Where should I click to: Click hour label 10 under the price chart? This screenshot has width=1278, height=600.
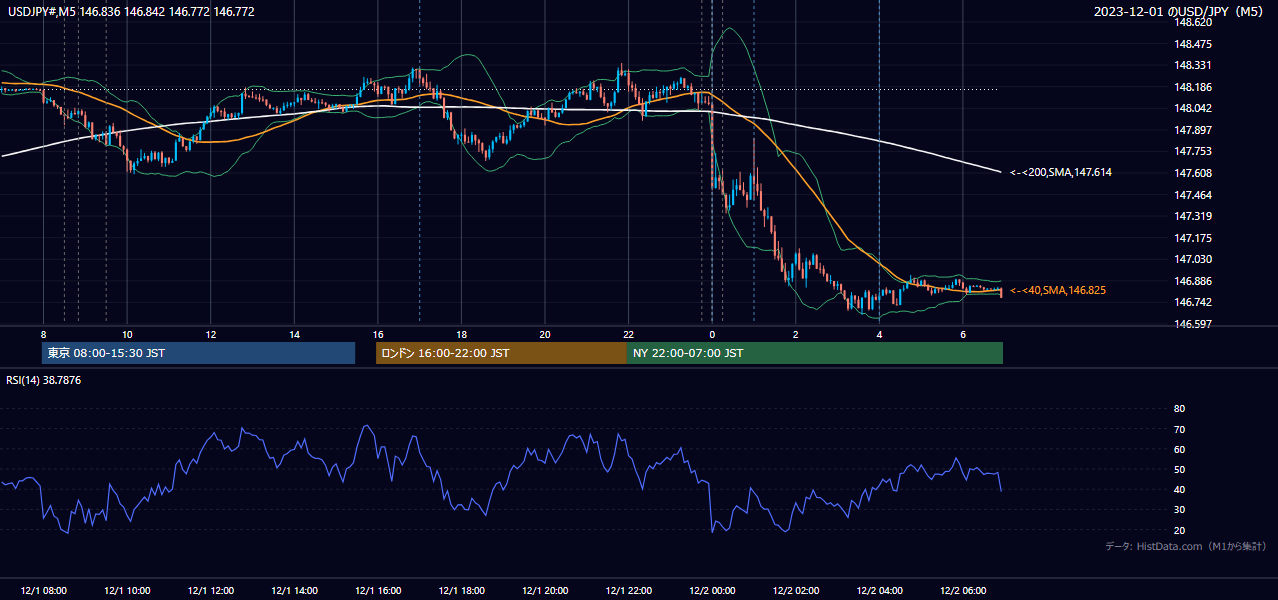pyautogui.click(x=127, y=334)
